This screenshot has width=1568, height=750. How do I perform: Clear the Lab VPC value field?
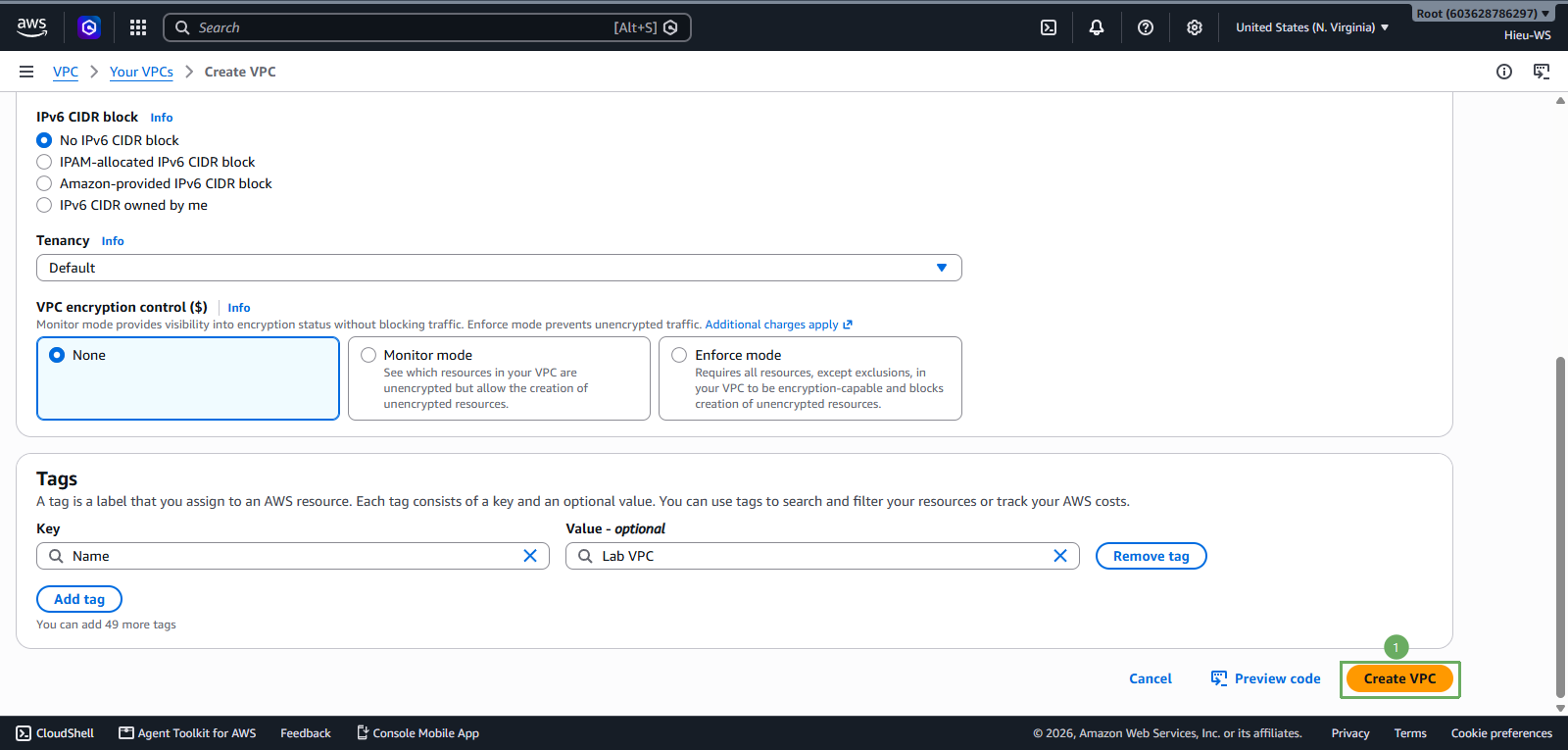coord(1060,556)
